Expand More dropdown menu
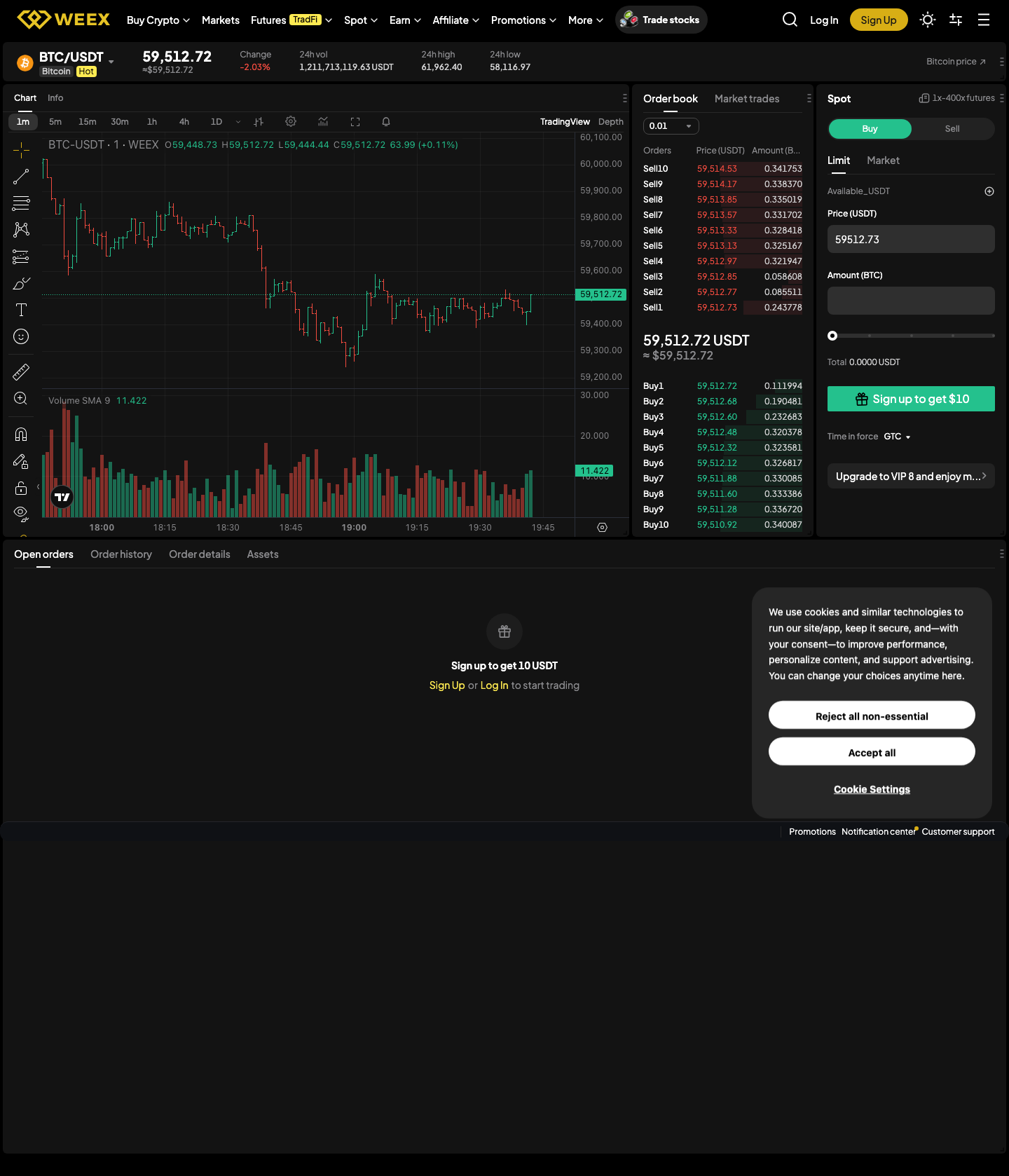 click(586, 20)
